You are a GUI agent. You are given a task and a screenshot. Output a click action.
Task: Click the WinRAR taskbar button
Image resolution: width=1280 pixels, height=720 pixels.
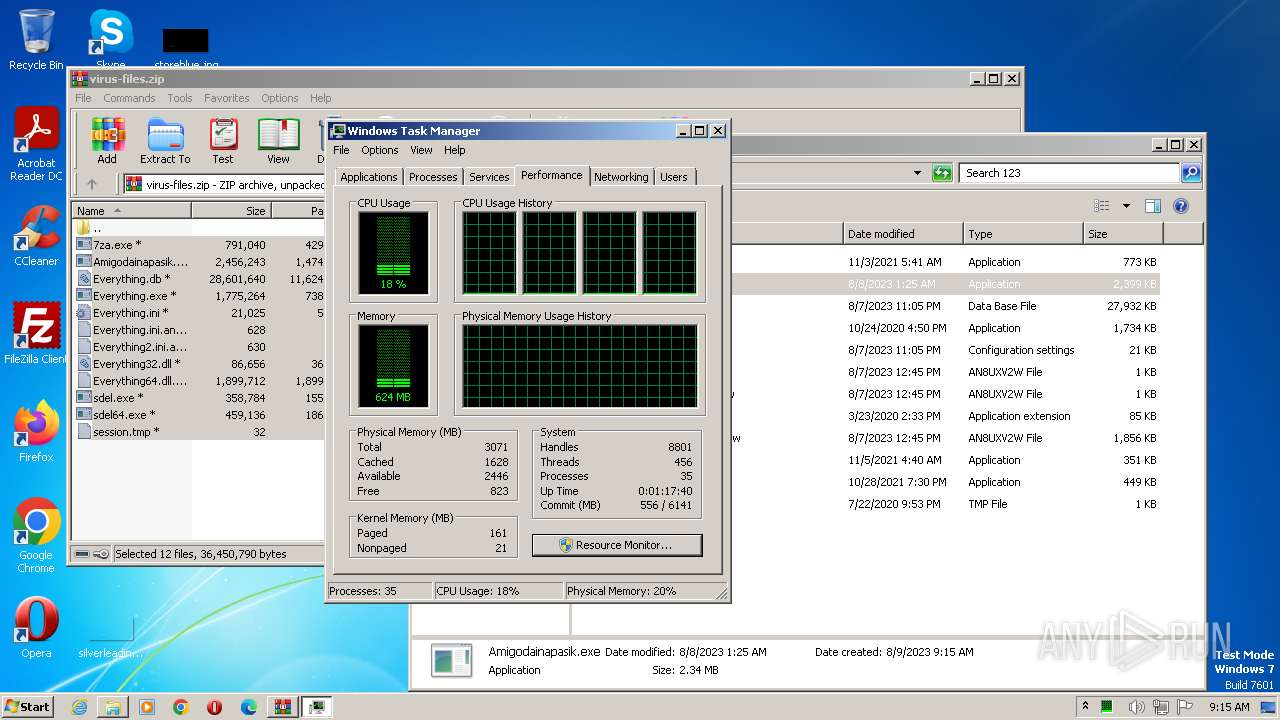tap(282, 707)
